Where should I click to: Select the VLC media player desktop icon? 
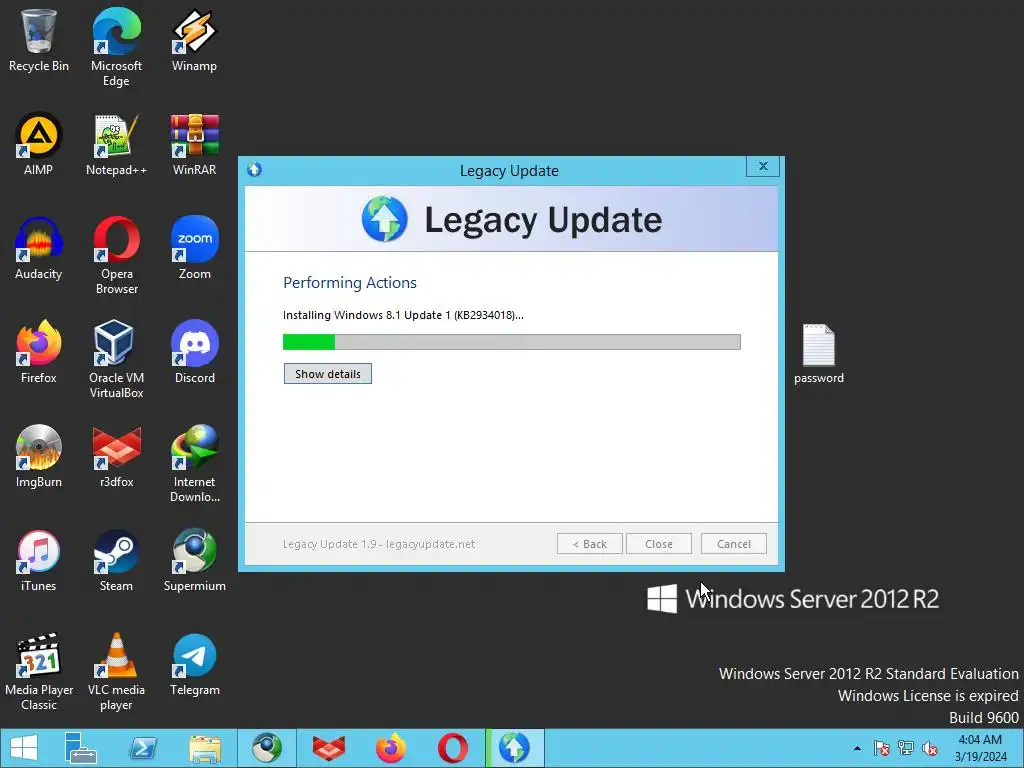[x=116, y=671]
